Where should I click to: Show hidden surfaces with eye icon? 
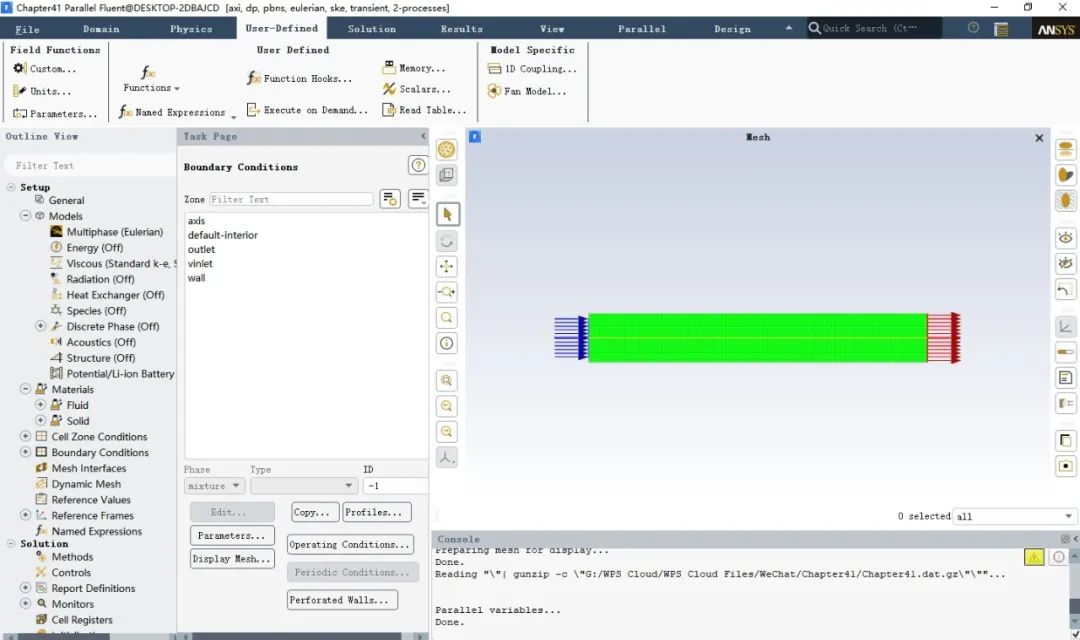click(1066, 237)
